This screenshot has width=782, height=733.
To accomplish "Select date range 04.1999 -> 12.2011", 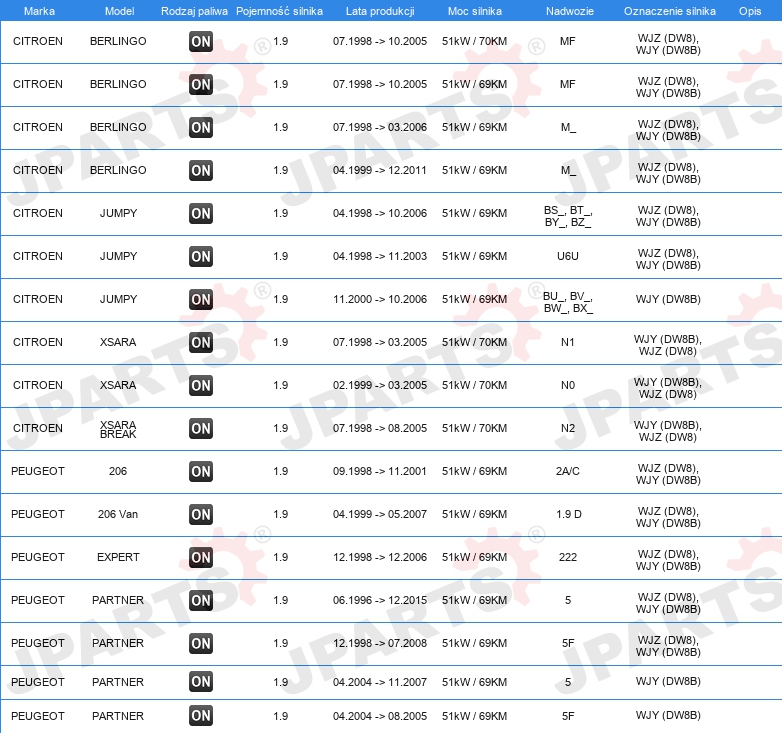I will point(380,170).
